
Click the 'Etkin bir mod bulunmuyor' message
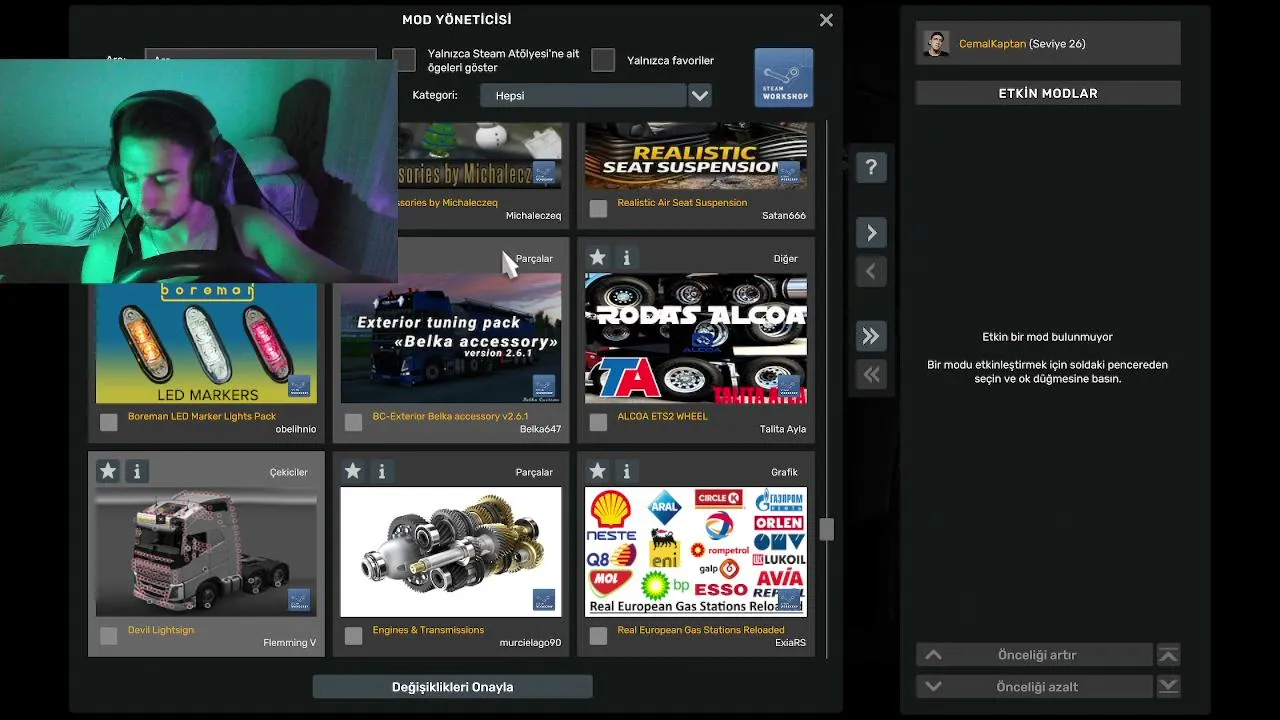point(1048,337)
